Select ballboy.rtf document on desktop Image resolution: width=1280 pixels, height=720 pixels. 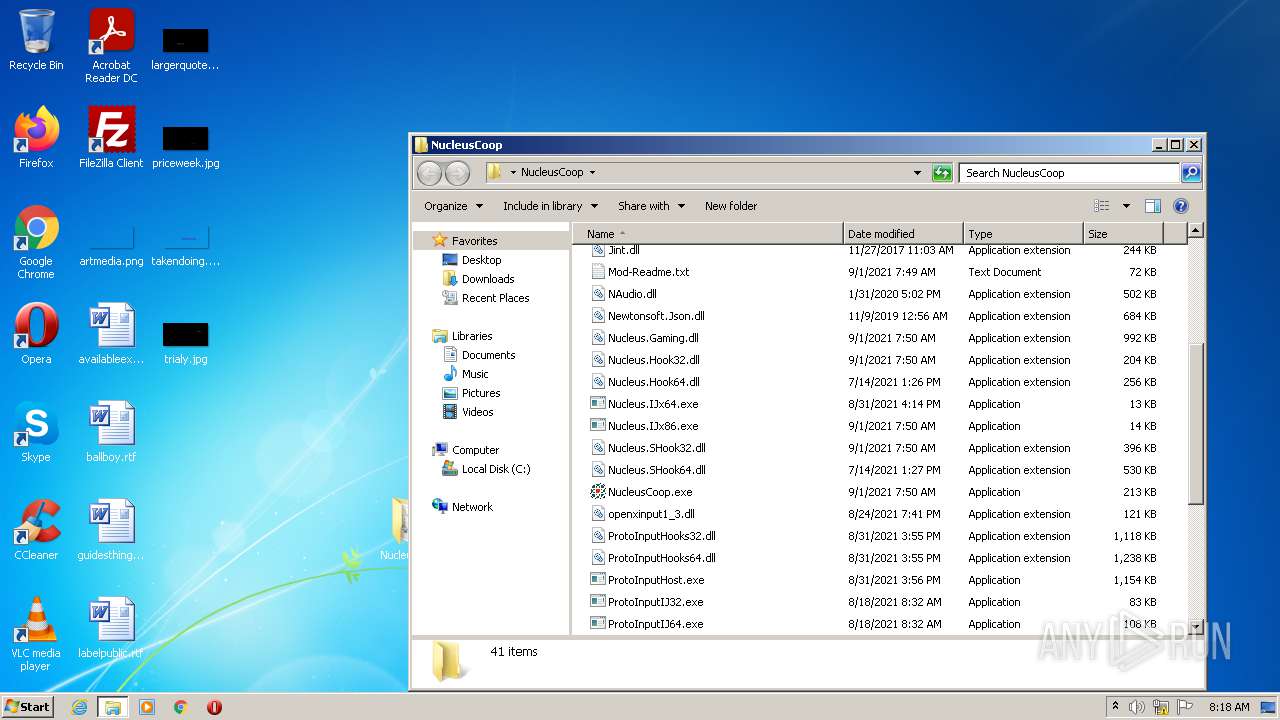[x=111, y=432]
